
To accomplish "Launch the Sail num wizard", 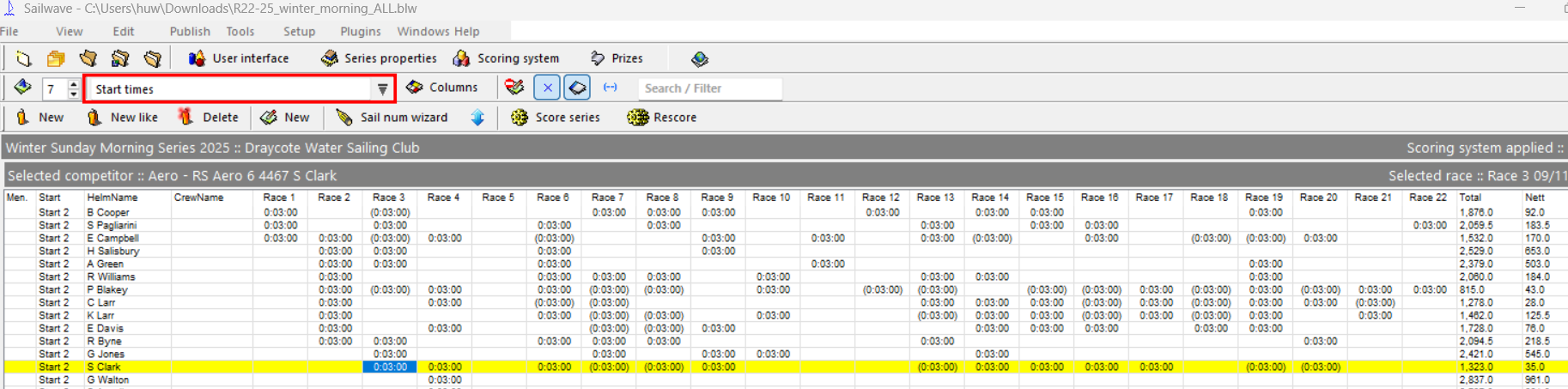I will pos(392,118).
